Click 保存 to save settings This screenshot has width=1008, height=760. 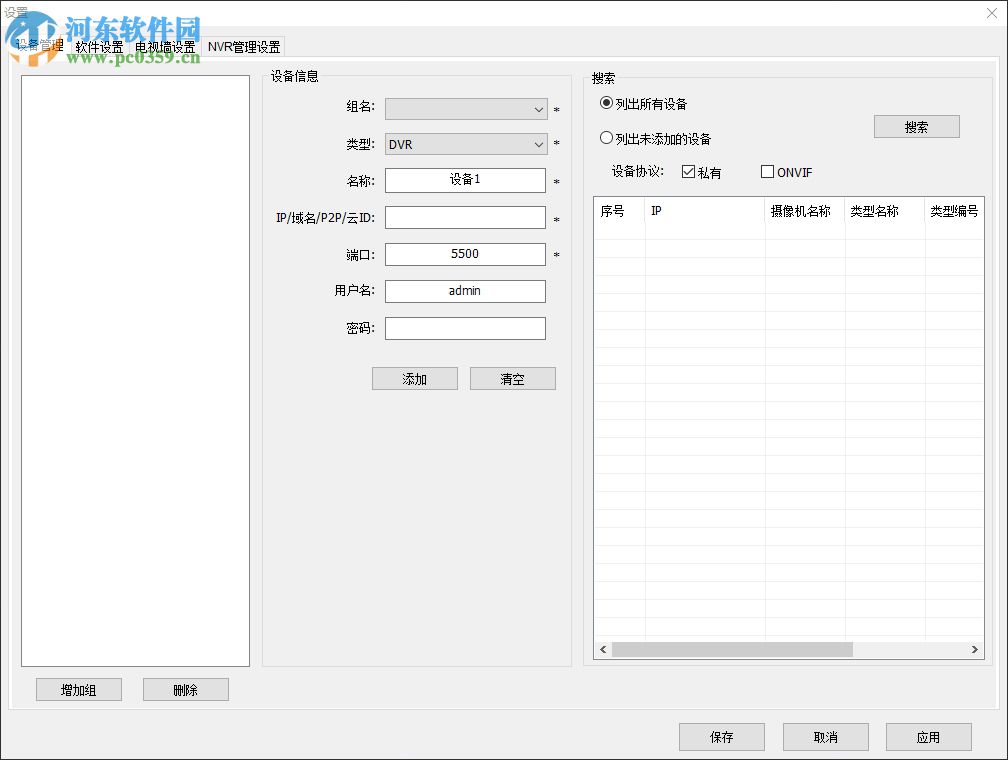tap(721, 737)
